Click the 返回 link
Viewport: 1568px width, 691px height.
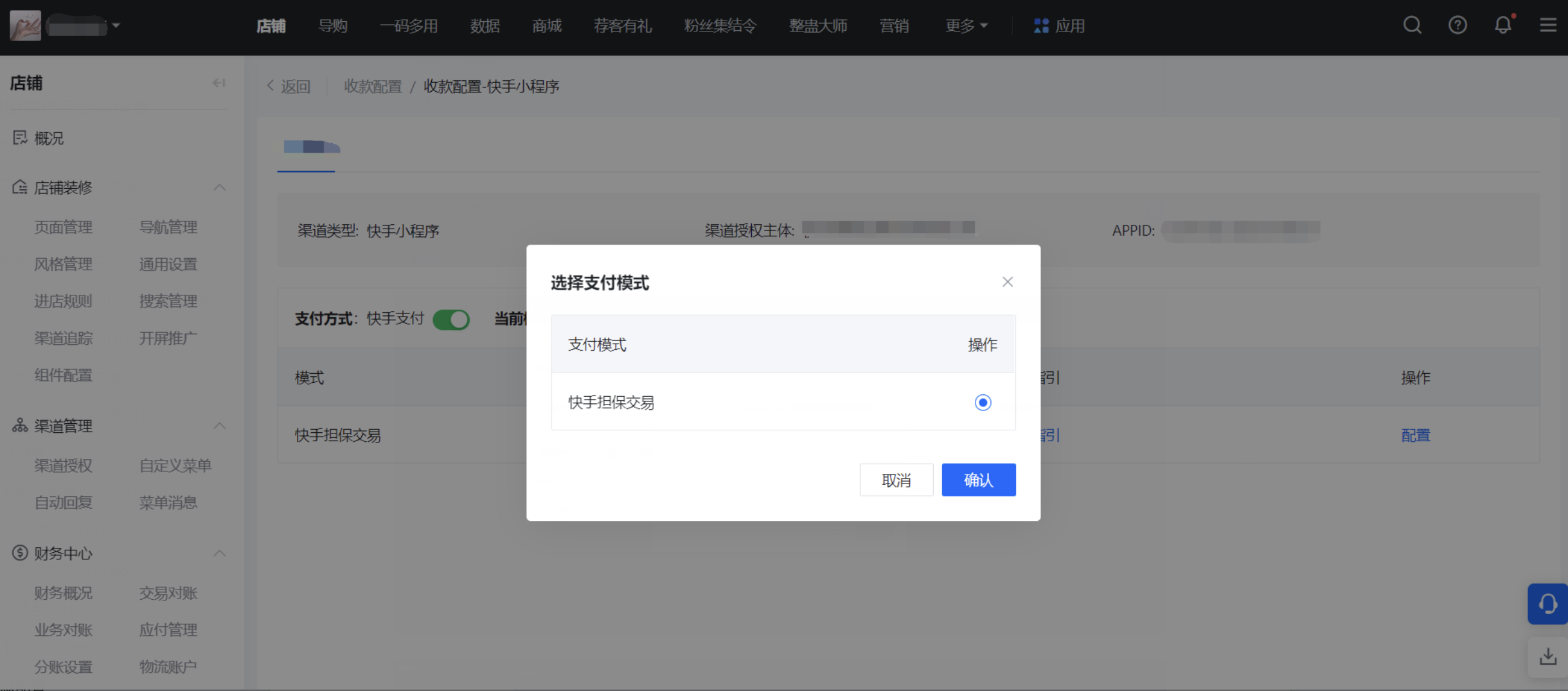pos(296,86)
